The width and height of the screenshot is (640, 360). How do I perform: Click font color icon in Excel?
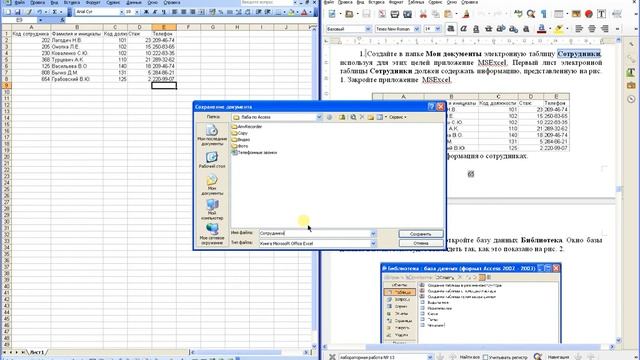point(304,12)
